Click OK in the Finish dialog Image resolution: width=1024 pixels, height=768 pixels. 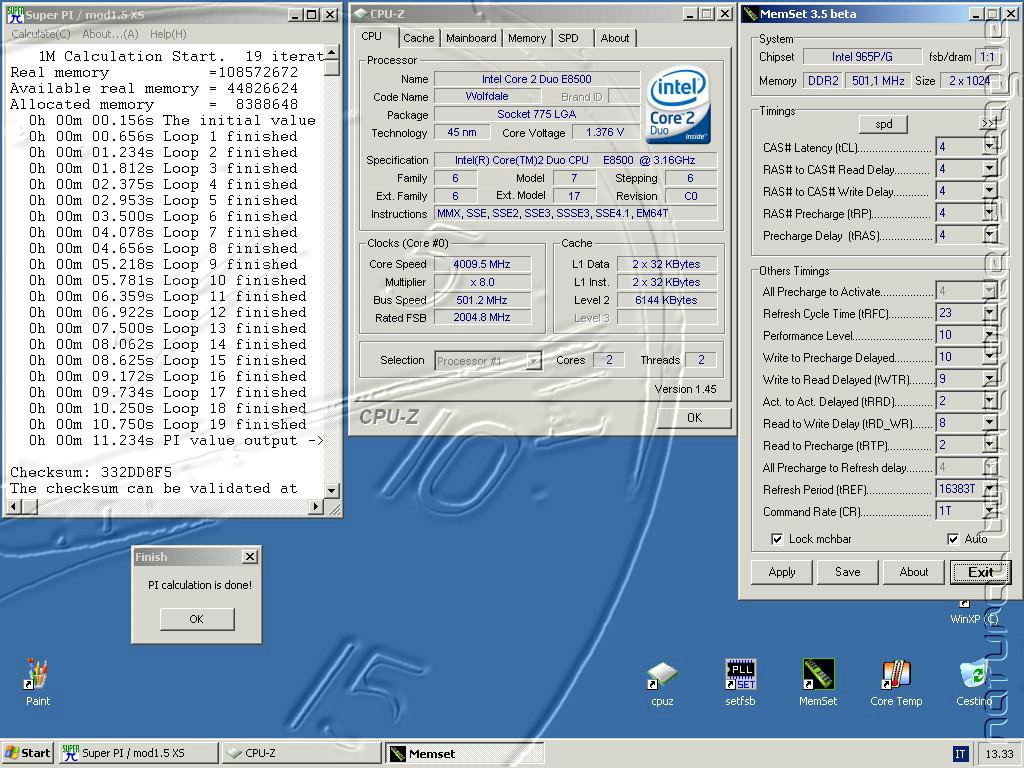197,618
